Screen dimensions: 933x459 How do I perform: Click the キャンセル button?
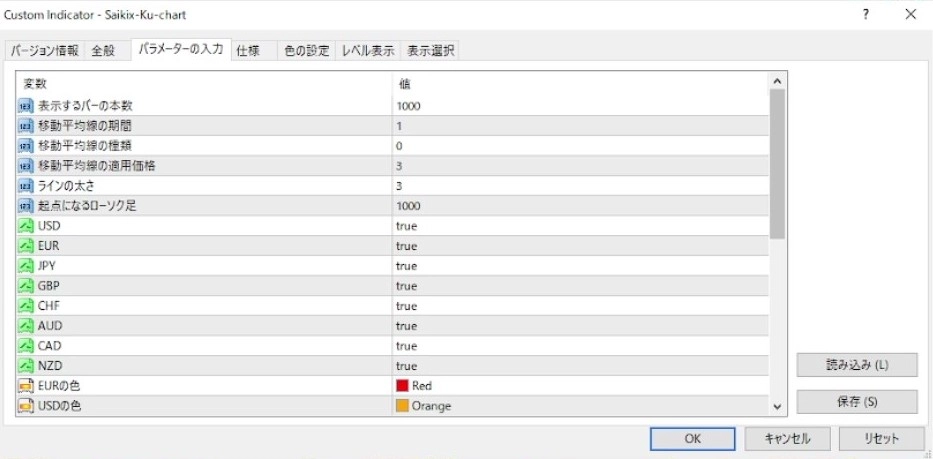(x=787, y=439)
